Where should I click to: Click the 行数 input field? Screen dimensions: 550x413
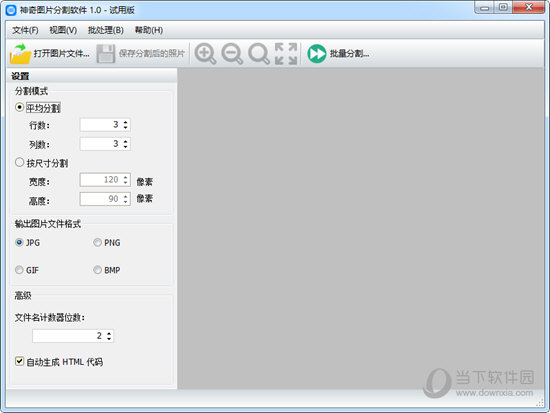tap(105, 125)
